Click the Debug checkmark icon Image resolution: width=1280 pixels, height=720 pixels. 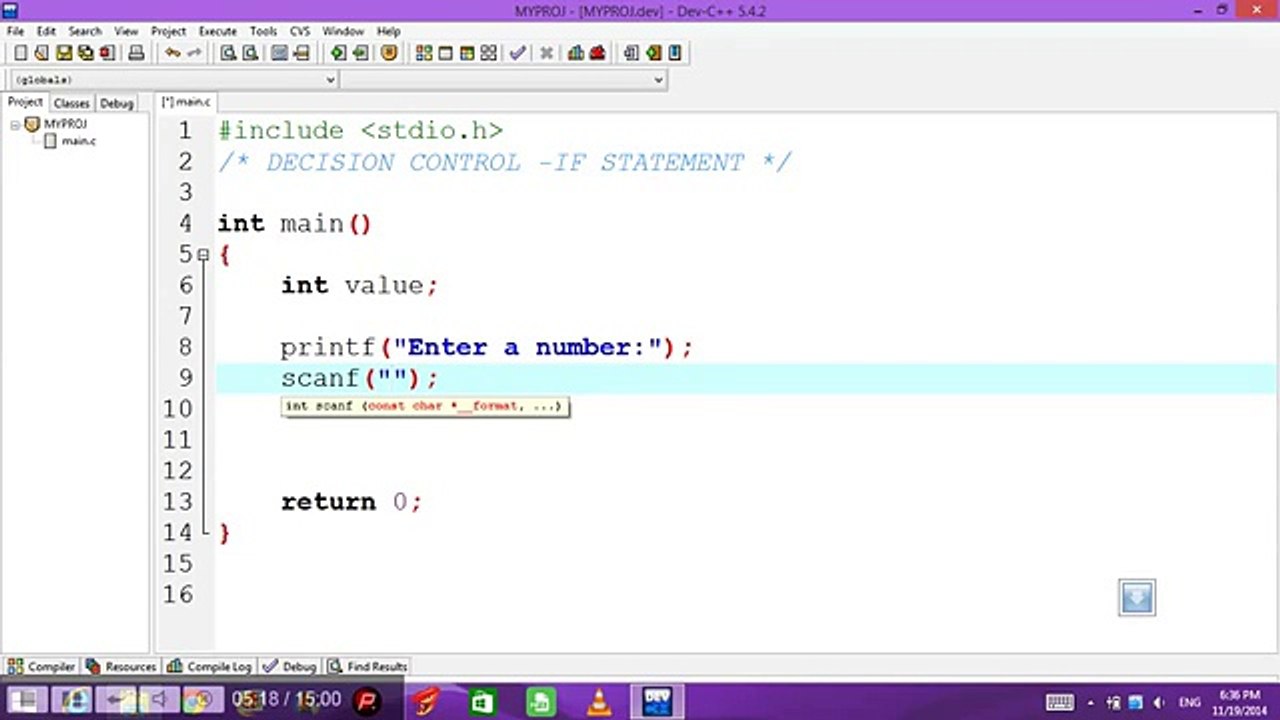(x=517, y=53)
